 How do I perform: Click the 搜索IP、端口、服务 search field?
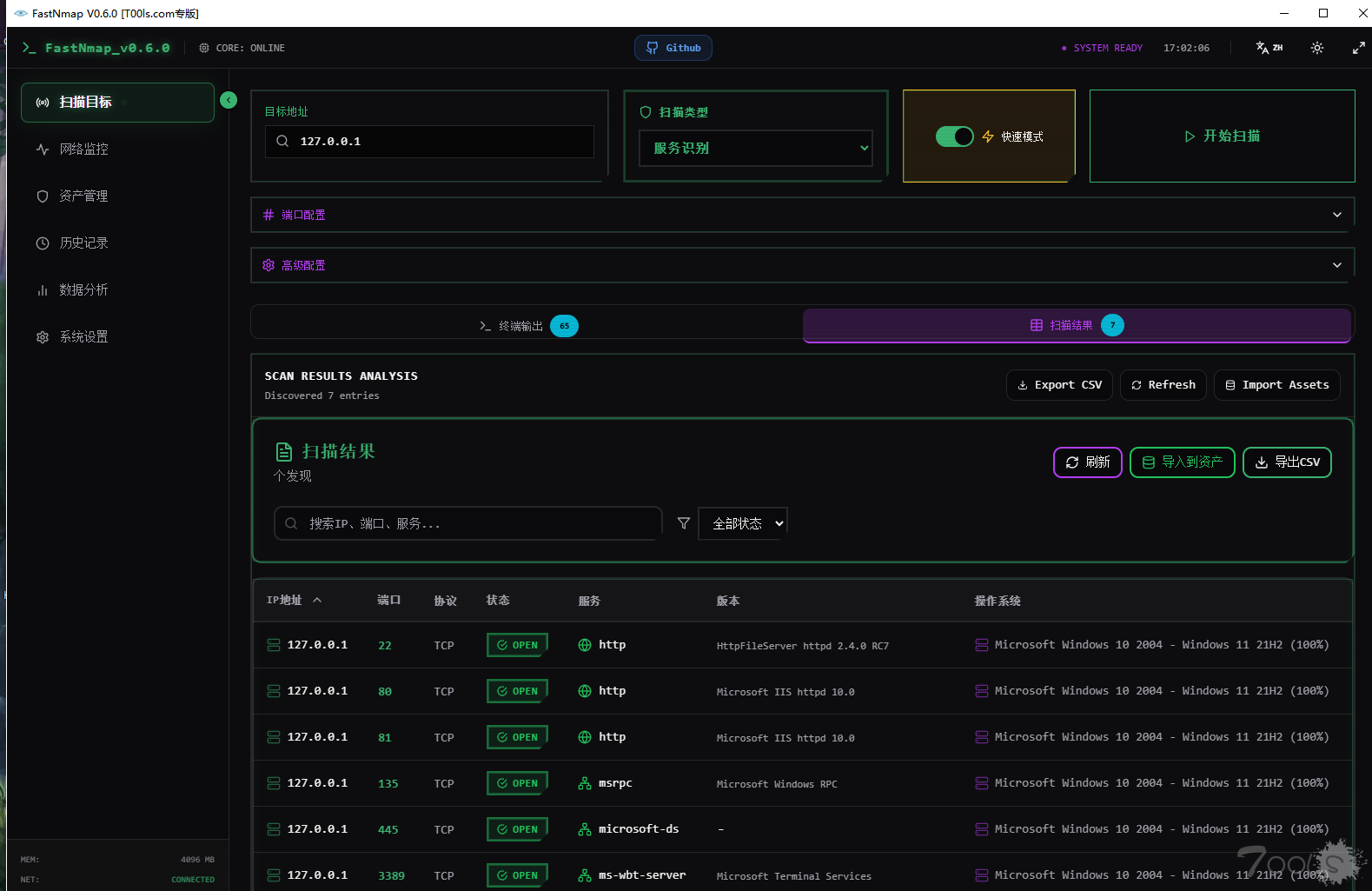coord(469,523)
